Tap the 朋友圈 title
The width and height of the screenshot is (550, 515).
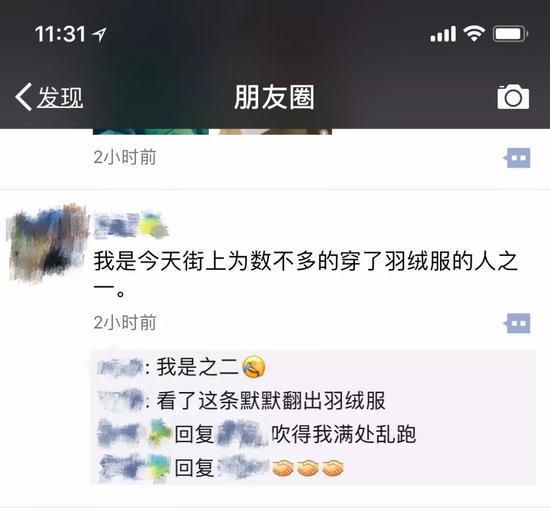274,97
